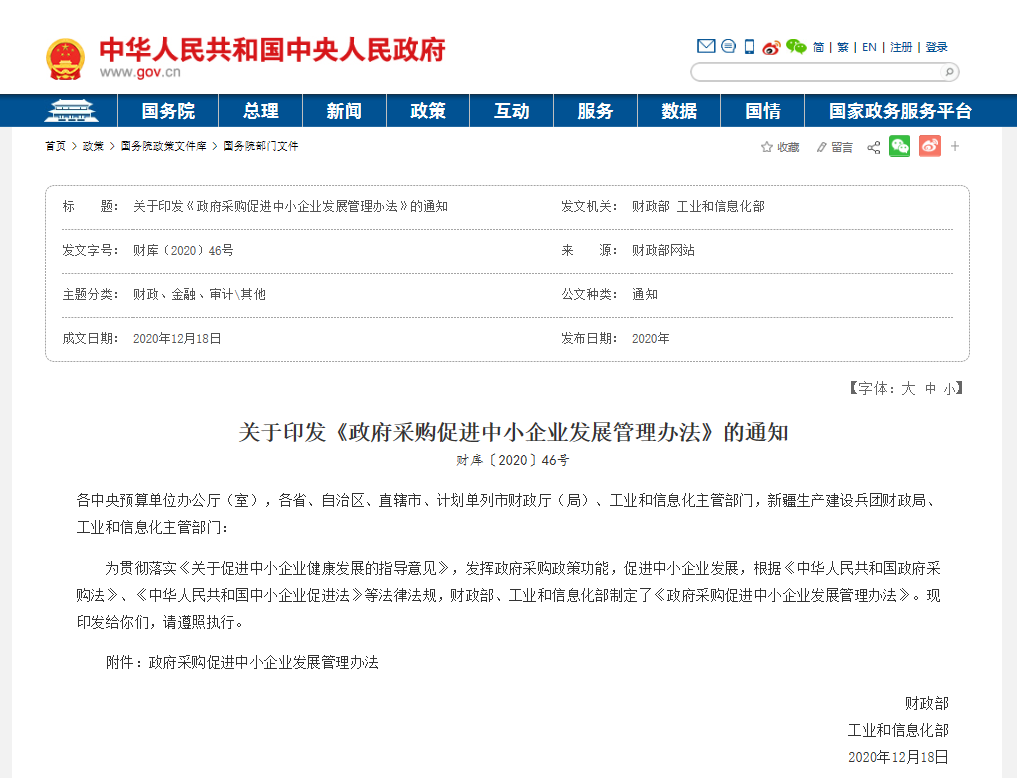Switch the site language to EN
Image resolution: width=1017 pixels, height=778 pixels.
868,46
